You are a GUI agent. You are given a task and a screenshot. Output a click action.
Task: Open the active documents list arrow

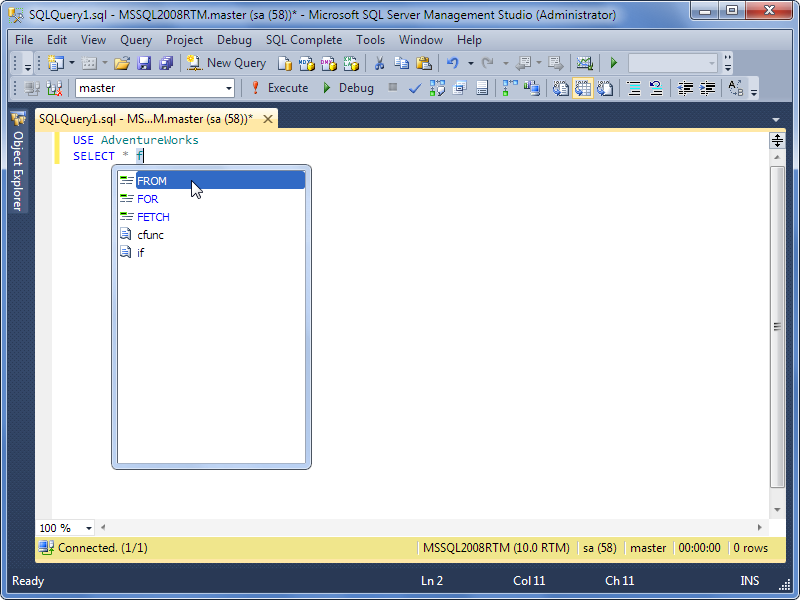776,120
